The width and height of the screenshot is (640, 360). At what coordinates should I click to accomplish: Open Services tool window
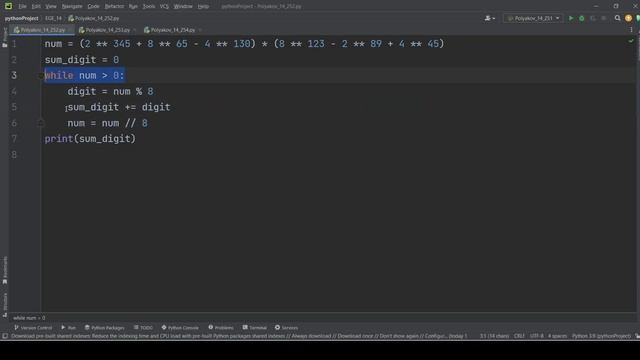click(286, 328)
